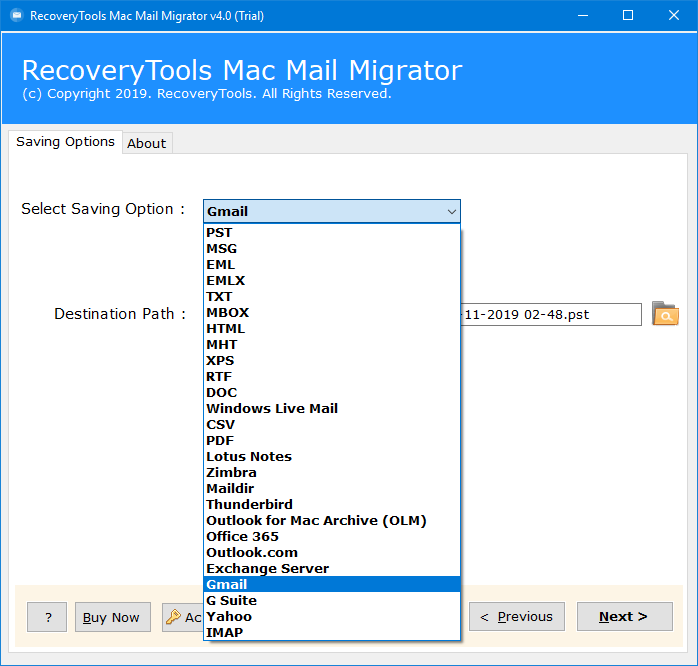Close the Mac Mail Migrator window
This screenshot has height=666, width=698.
[x=674, y=16]
